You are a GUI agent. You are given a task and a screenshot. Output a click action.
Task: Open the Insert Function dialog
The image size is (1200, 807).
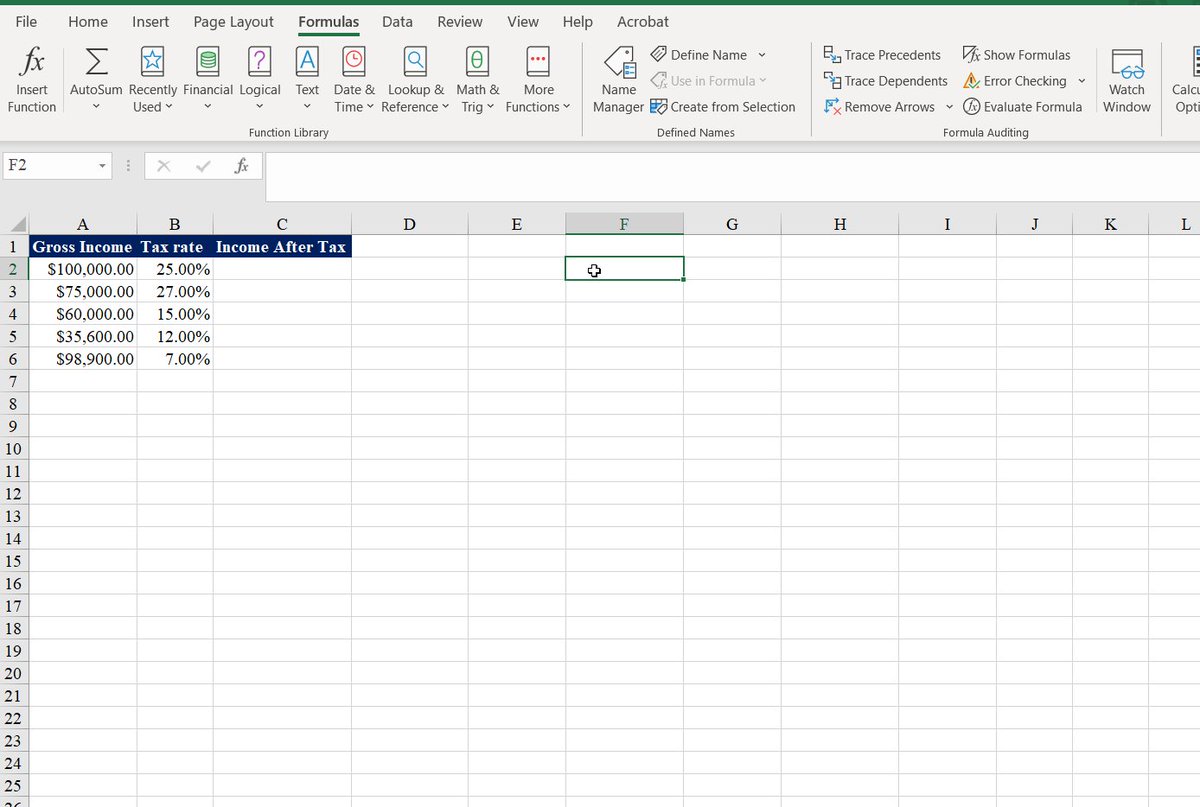32,80
